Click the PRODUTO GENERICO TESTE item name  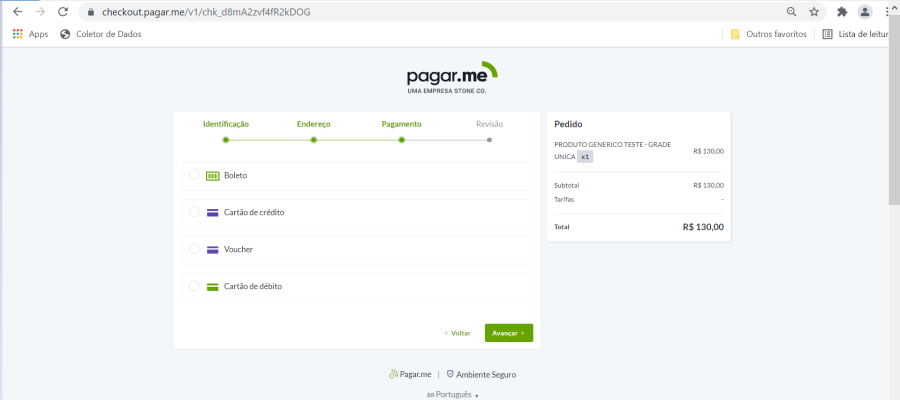point(612,150)
